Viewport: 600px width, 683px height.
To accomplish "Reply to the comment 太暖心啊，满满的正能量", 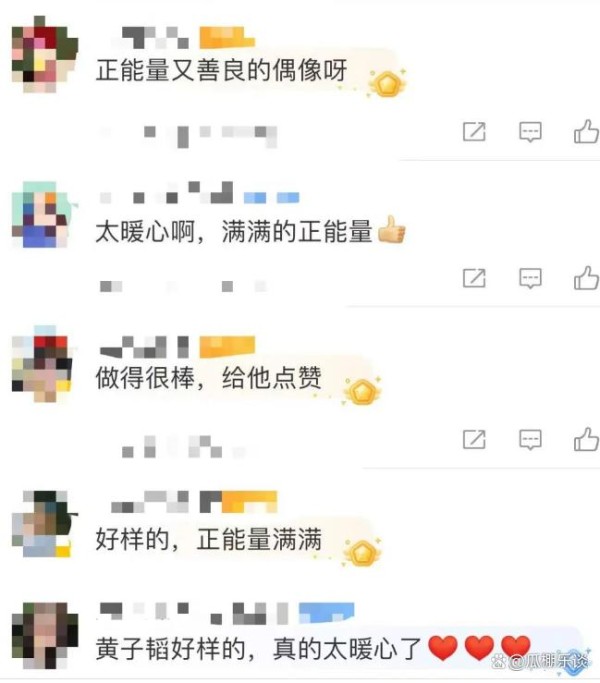I will 530,278.
